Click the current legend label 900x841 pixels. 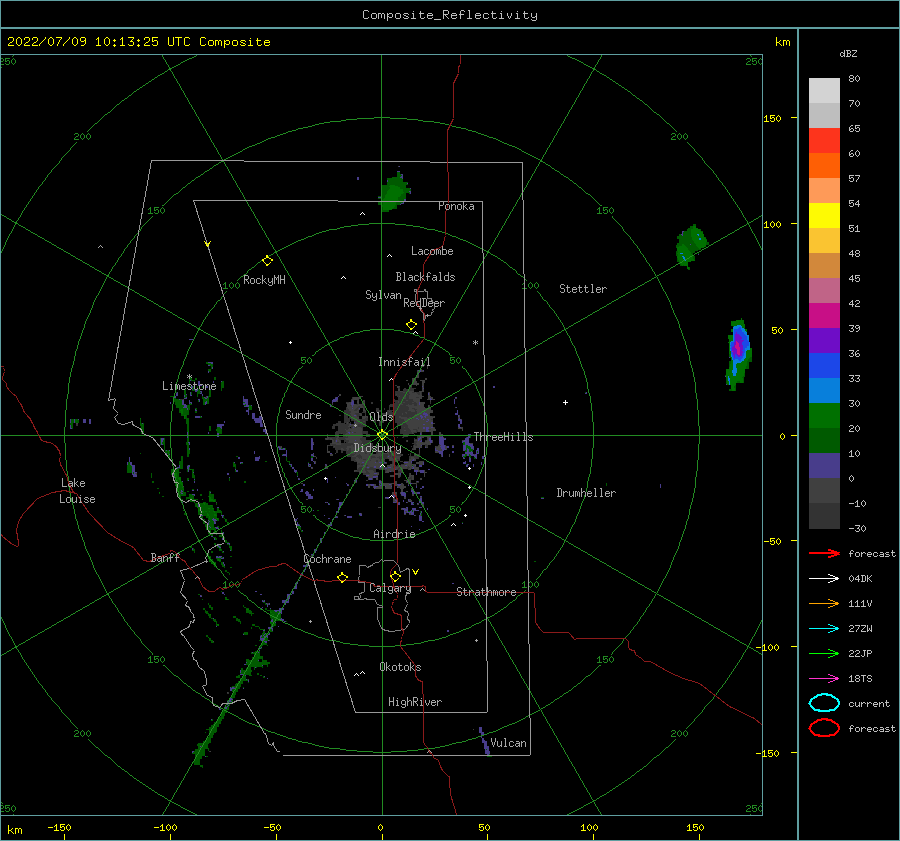coord(869,703)
